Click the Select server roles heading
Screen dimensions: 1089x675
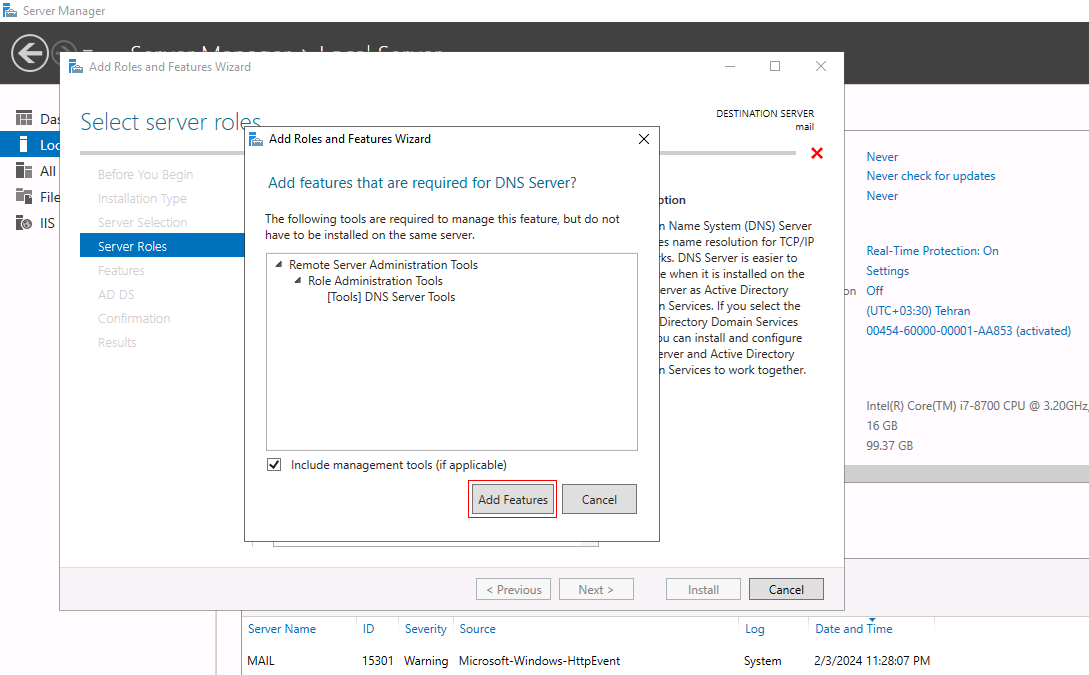[171, 122]
